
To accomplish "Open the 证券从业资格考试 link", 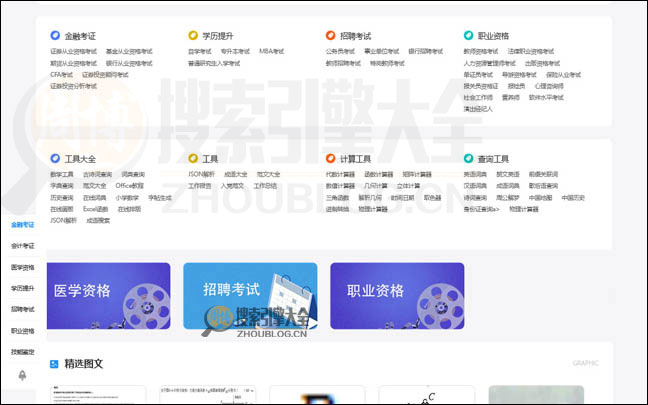I will [74, 52].
